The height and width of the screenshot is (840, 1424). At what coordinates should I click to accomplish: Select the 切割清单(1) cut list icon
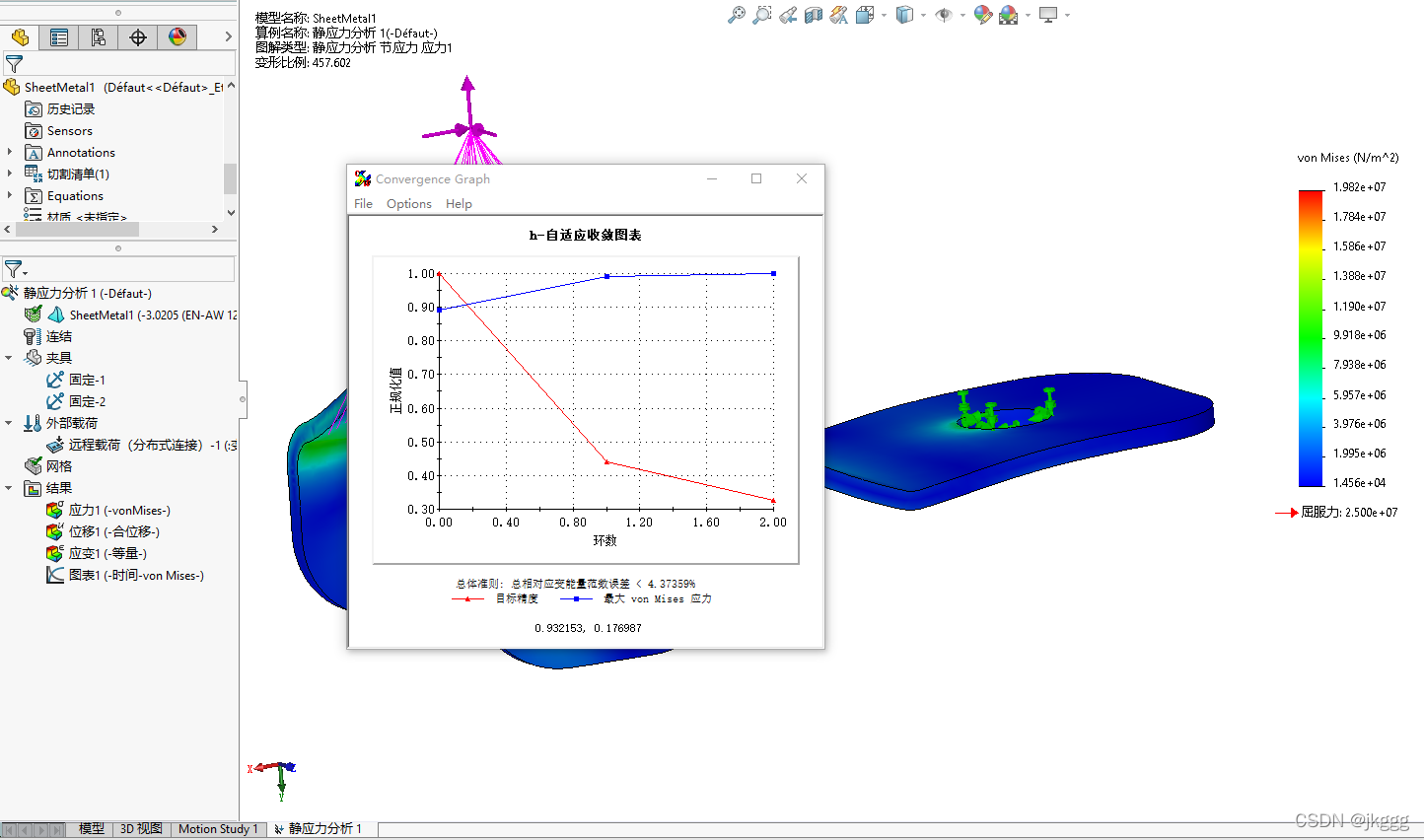(34, 175)
